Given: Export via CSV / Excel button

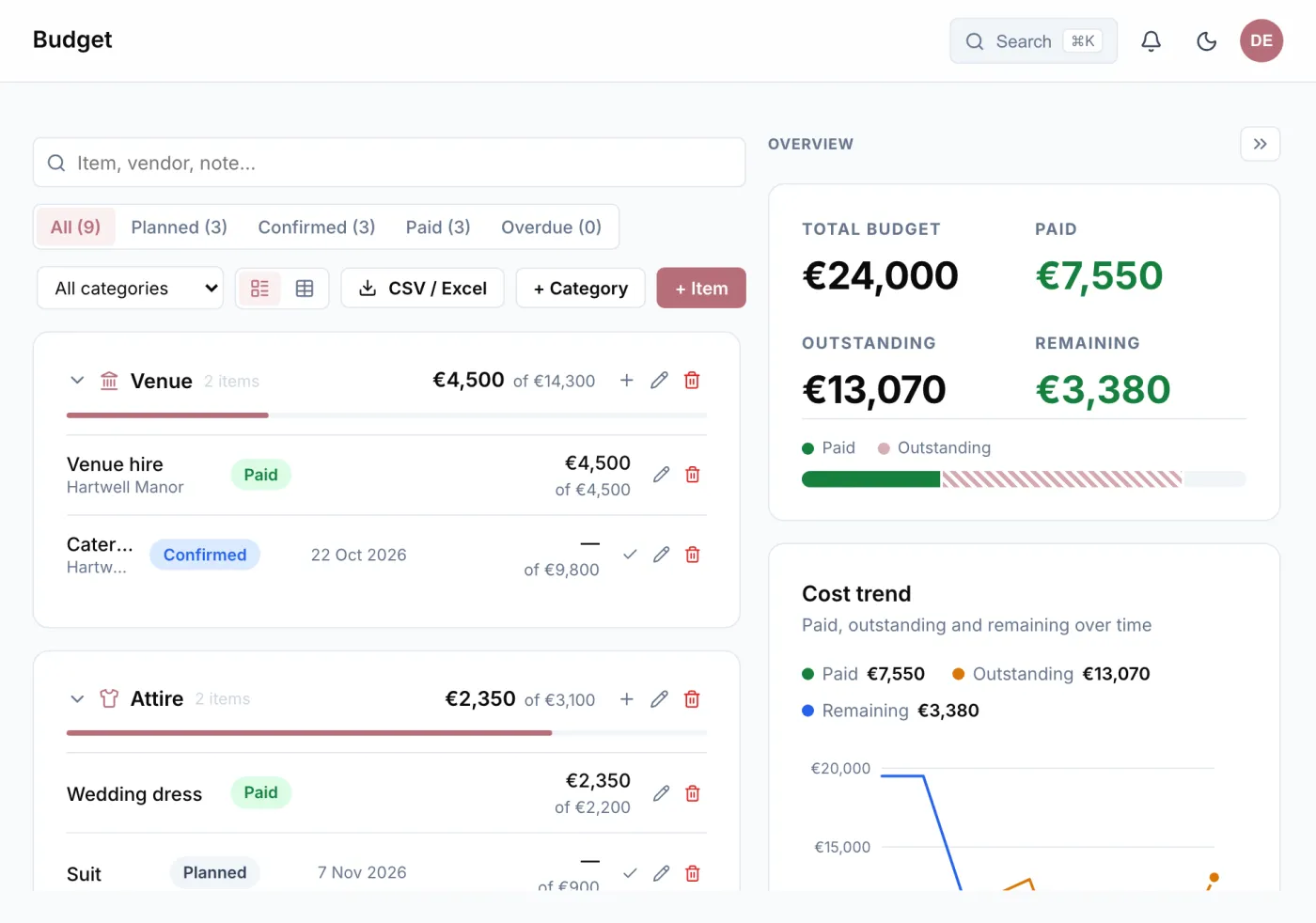Looking at the screenshot, I should [423, 289].
